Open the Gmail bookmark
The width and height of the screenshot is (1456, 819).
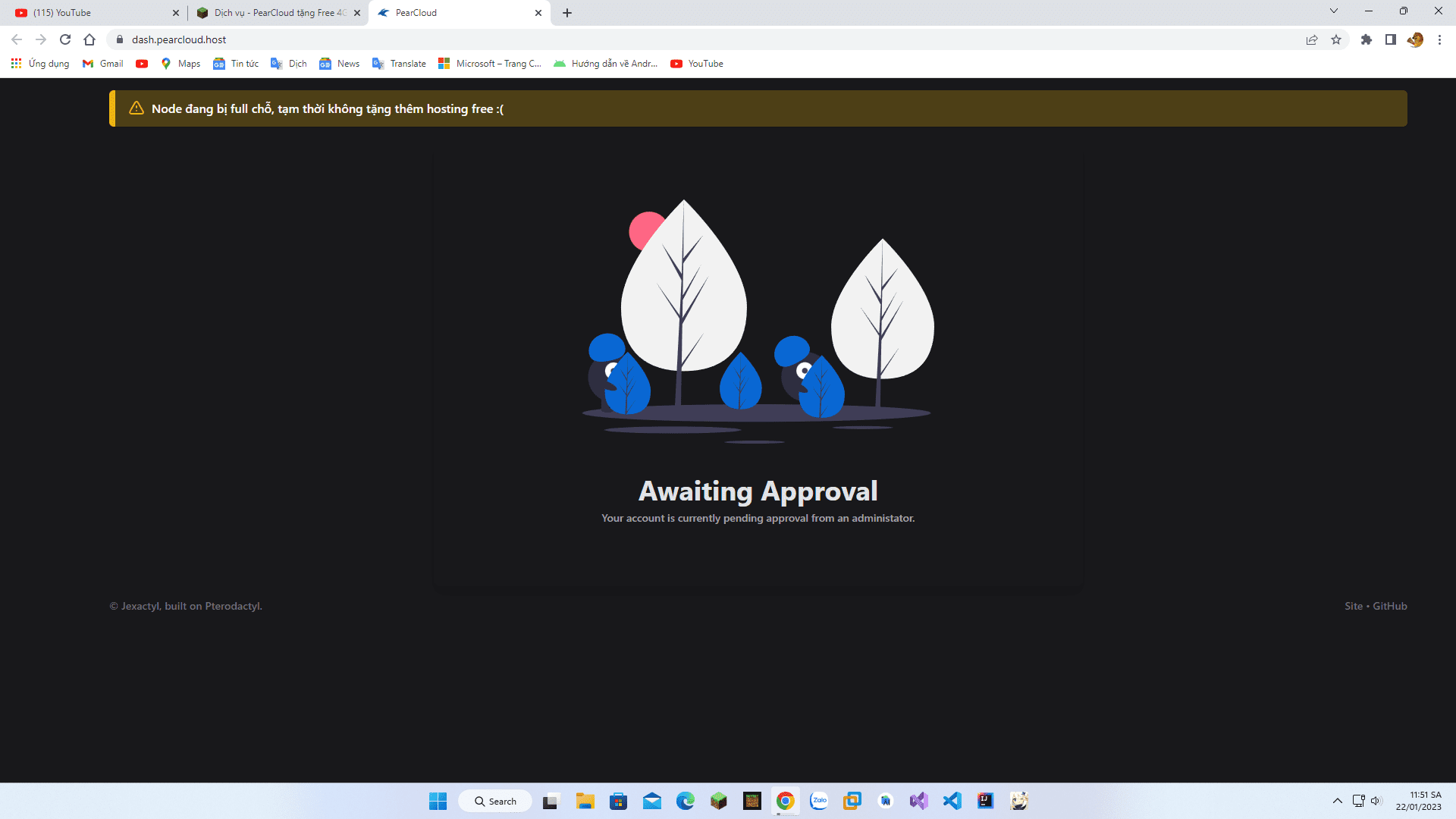coord(103,64)
